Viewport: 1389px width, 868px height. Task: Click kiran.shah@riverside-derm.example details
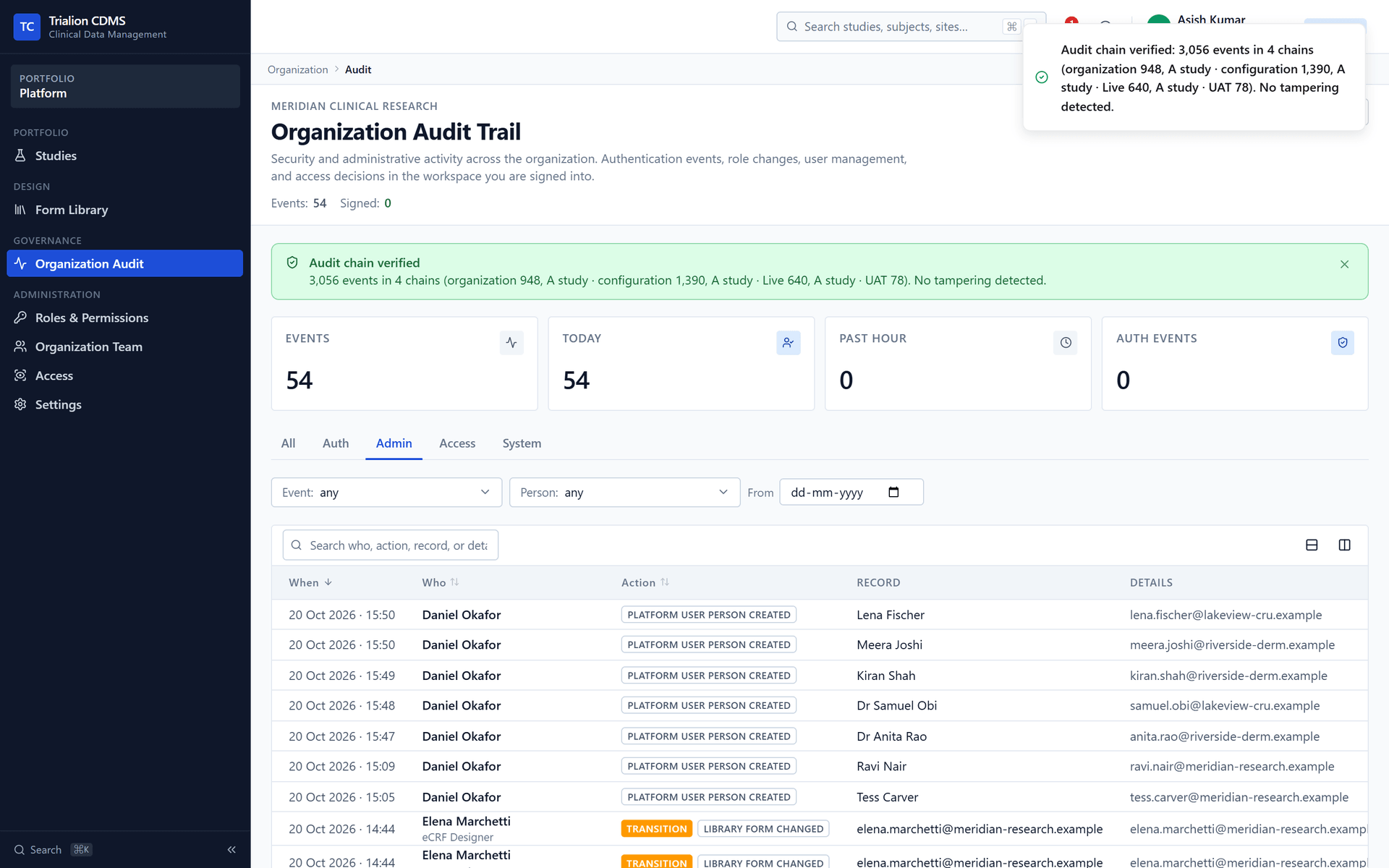click(1228, 676)
